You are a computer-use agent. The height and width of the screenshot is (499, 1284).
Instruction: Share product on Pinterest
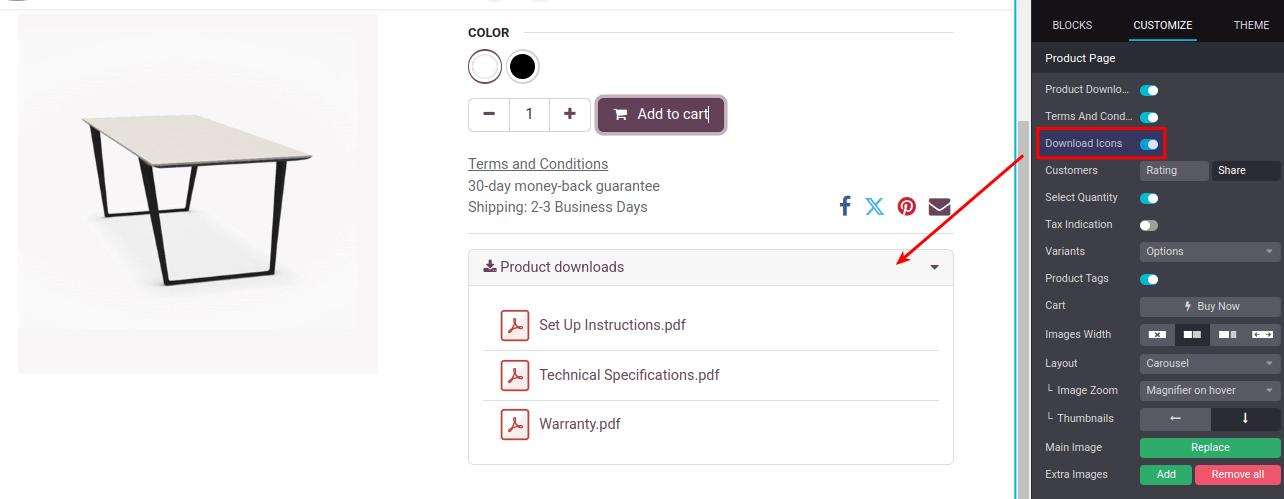[907, 206]
